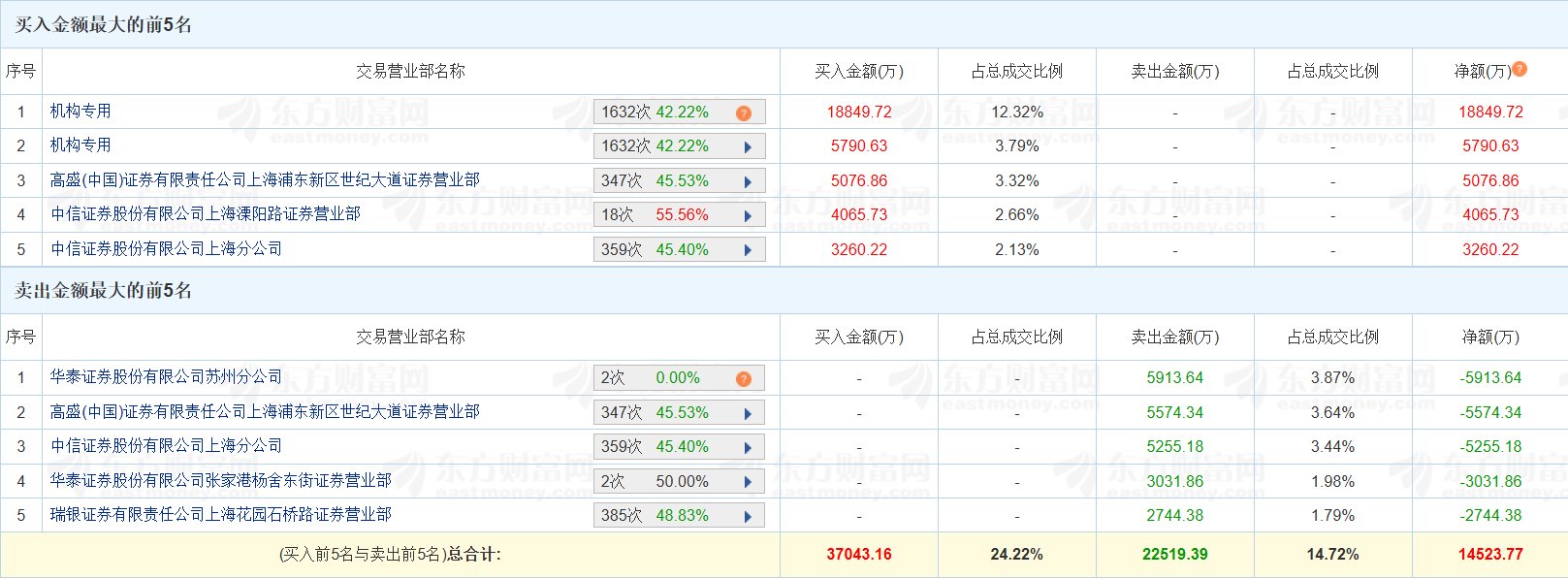Open 高盛(中国)证券 link in sell table

click(x=265, y=412)
